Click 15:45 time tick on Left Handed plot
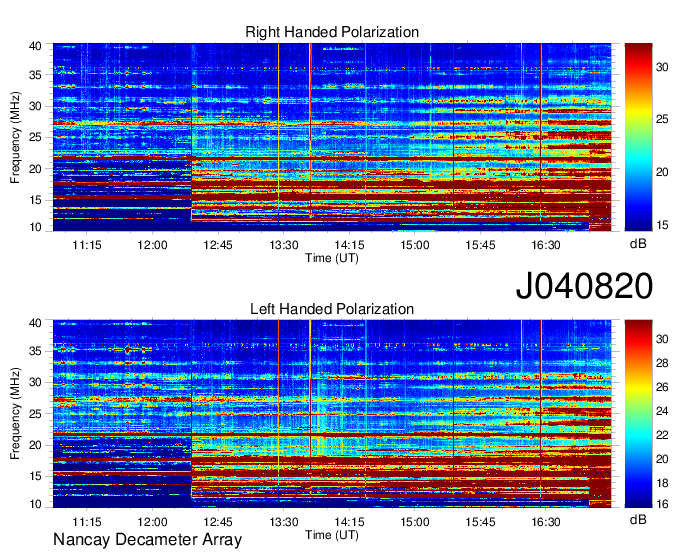 click(x=480, y=522)
